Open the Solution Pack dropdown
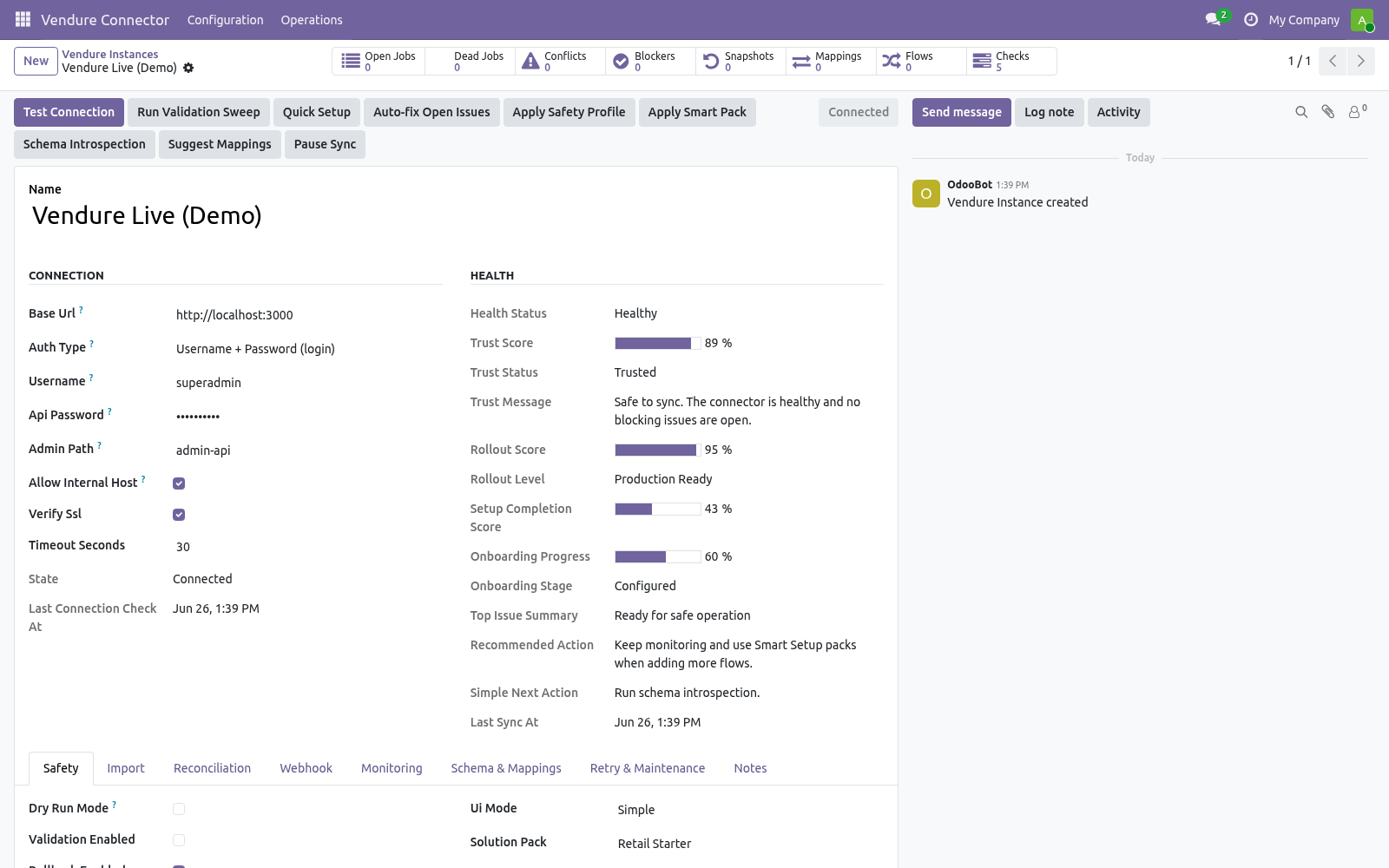Image resolution: width=1389 pixels, height=868 pixels. 749,844
